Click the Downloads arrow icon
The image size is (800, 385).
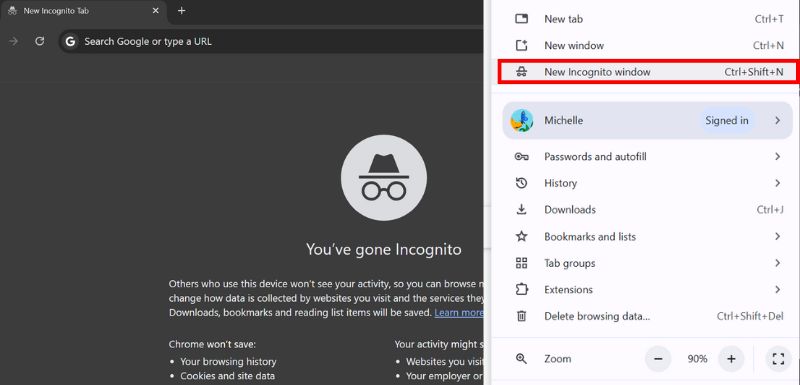[521, 210]
